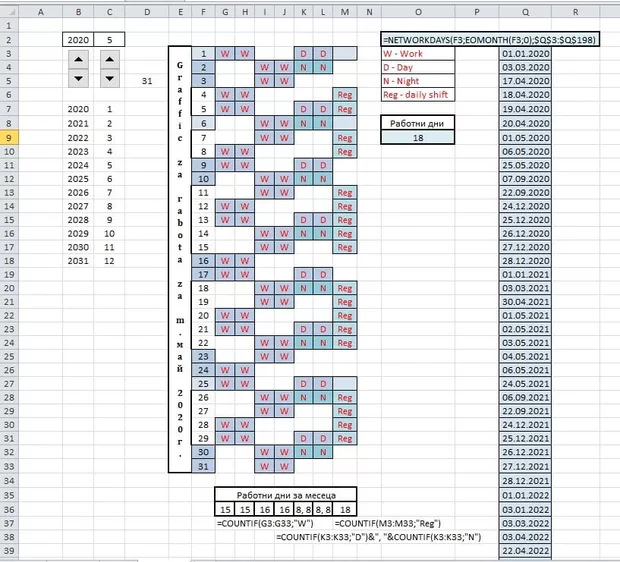Click month list cell 10 in column C

(x=110, y=233)
